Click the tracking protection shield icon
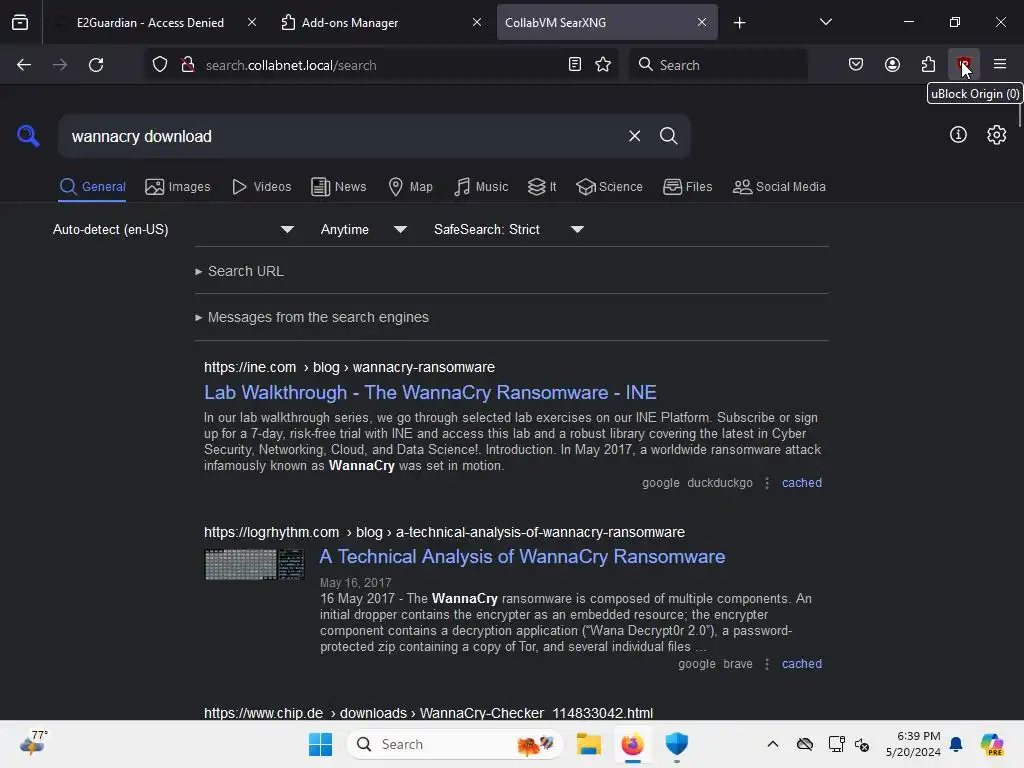1024x768 pixels. pyautogui.click(x=160, y=65)
